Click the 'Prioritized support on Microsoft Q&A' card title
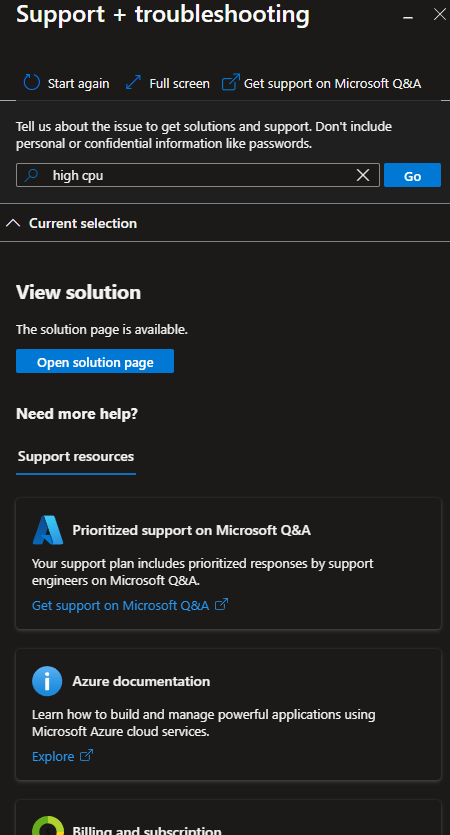Viewport: 450px width, 835px height. click(192, 530)
